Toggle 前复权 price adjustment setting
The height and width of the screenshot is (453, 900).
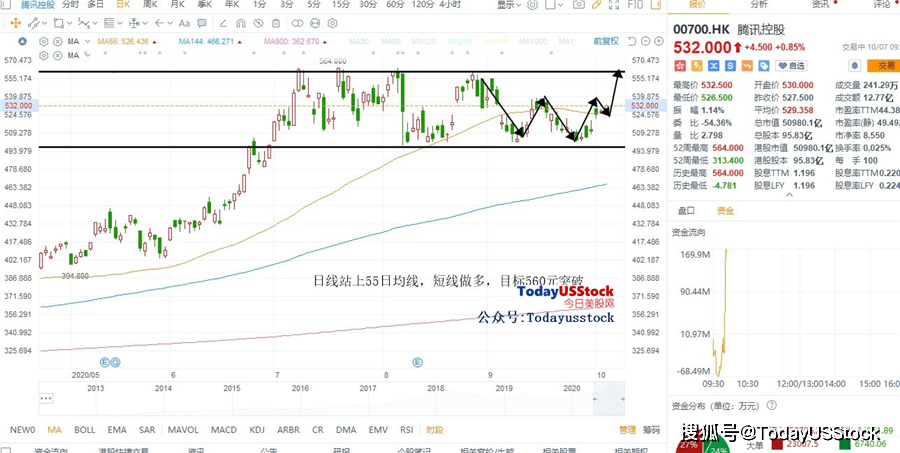[606, 41]
